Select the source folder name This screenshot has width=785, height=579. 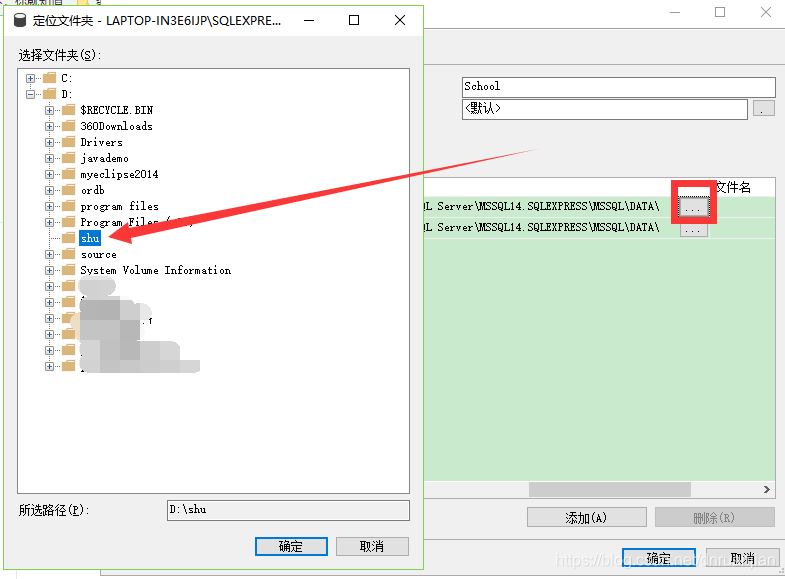point(99,254)
